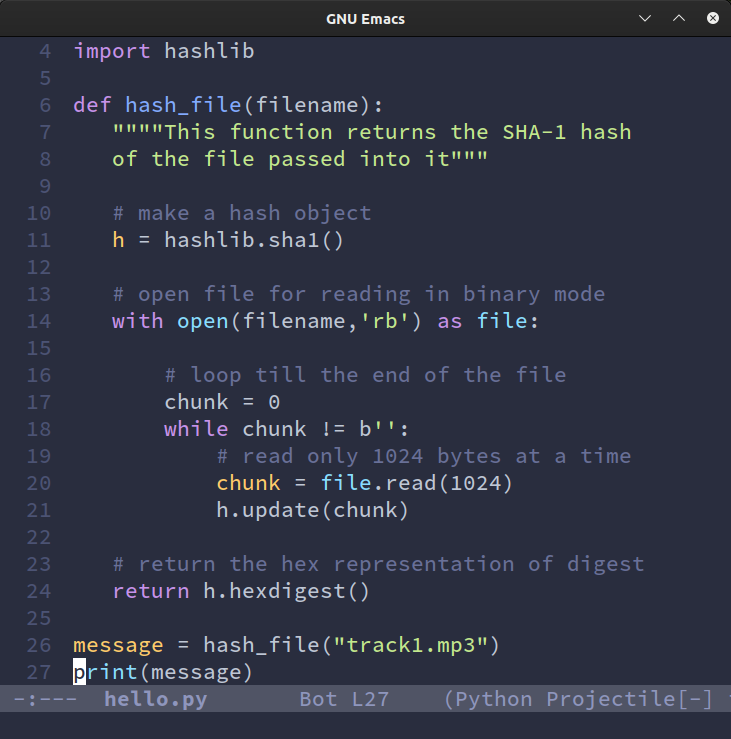Viewport: 731px width, 739px height.
Task: Place cursor on 'import' keyword on line 4
Action: (112, 51)
